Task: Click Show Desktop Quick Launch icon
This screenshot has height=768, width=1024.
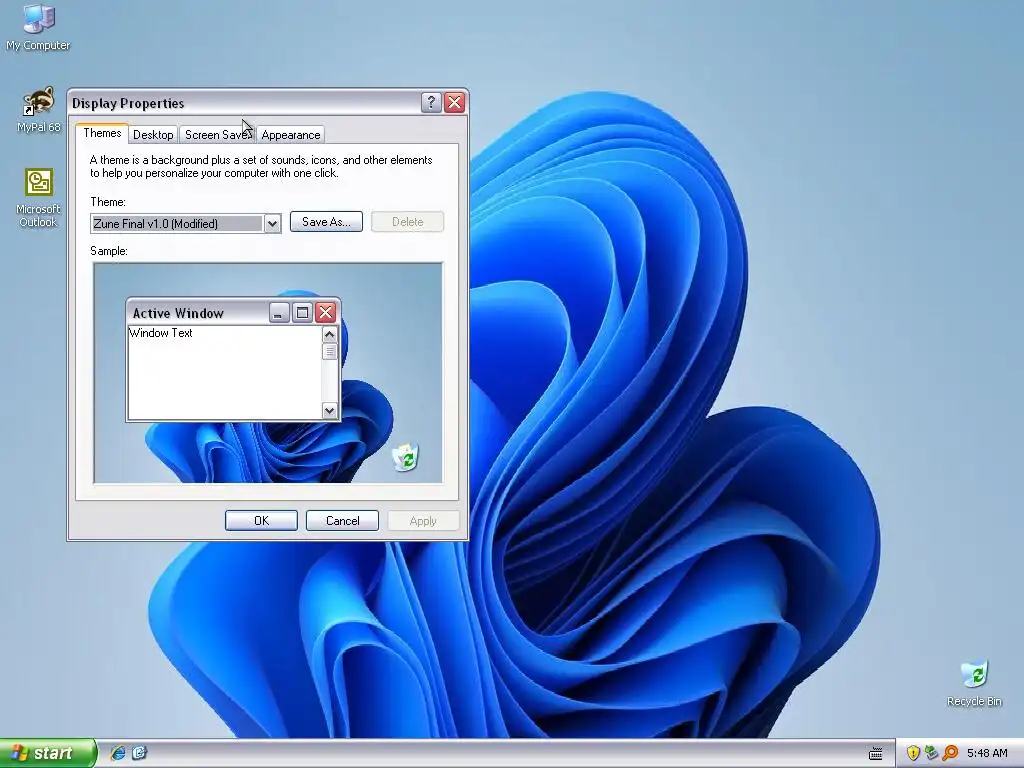Action: point(139,753)
